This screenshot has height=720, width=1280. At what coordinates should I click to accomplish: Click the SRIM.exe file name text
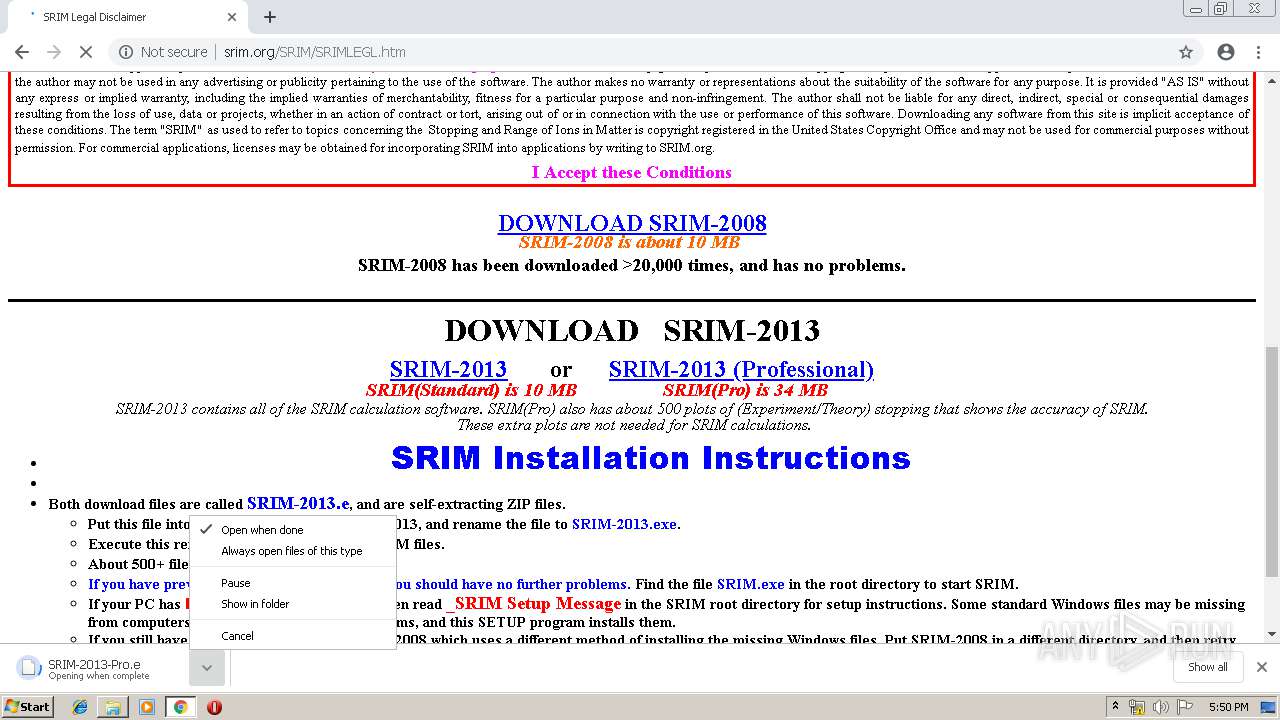(x=750, y=584)
